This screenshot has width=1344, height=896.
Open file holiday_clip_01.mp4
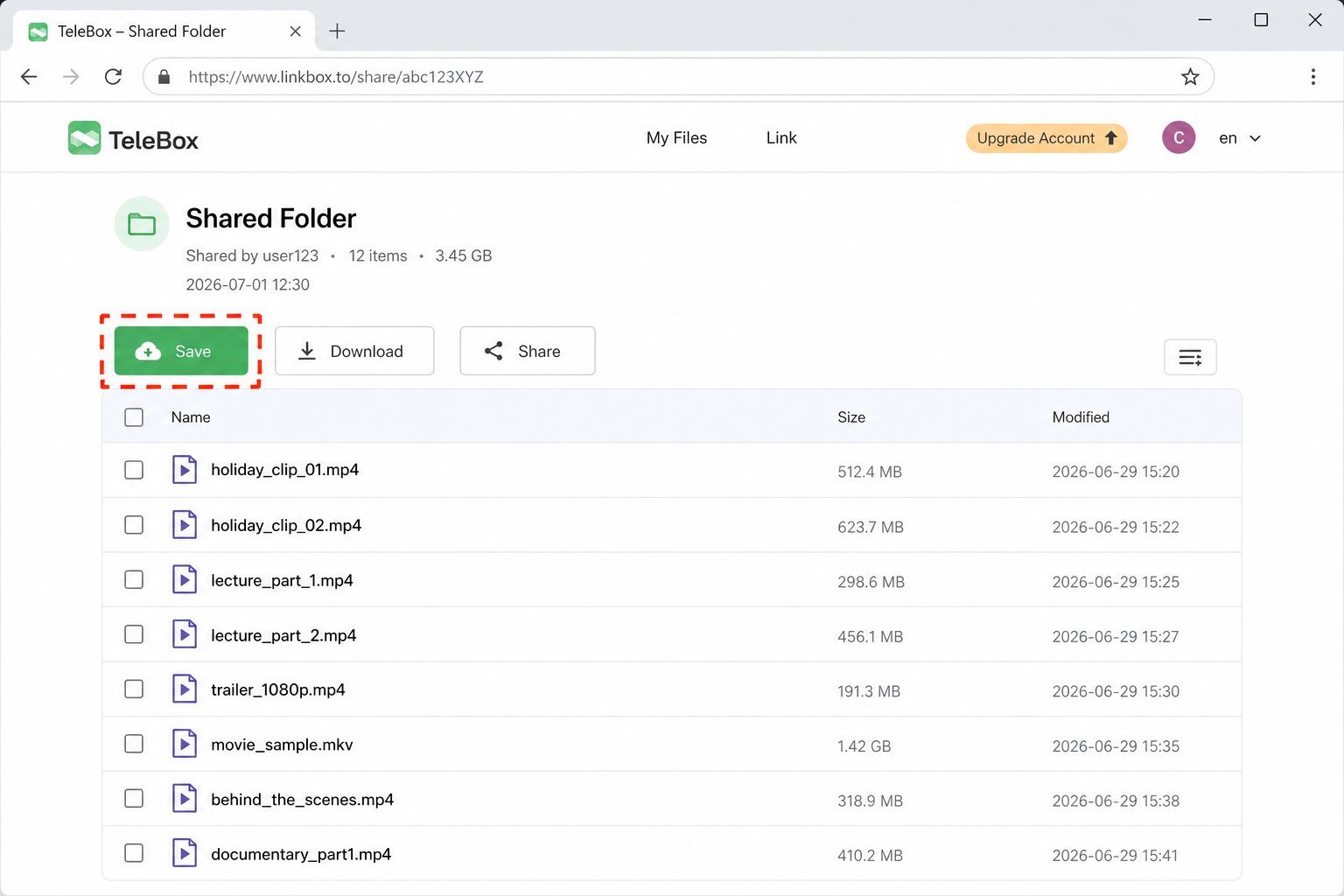(285, 470)
